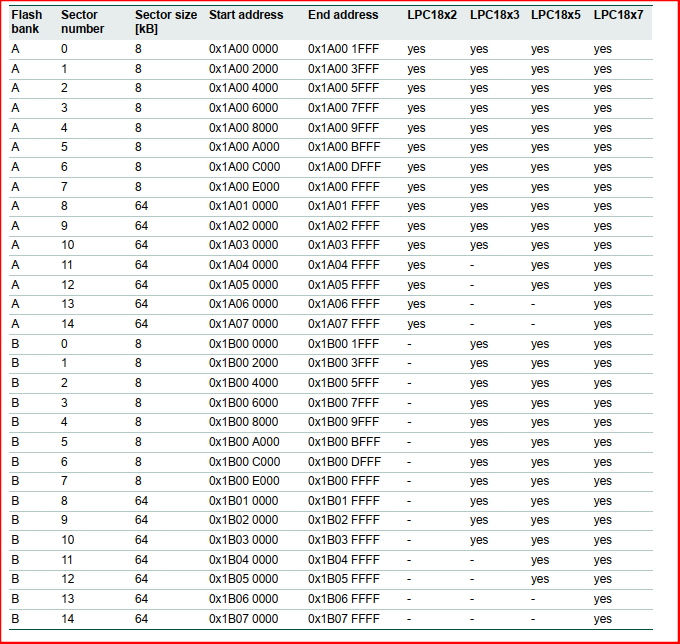Screen dimensions: 680x644
Task: Select start address 0x1A02 0000
Action: pyautogui.click(x=243, y=226)
